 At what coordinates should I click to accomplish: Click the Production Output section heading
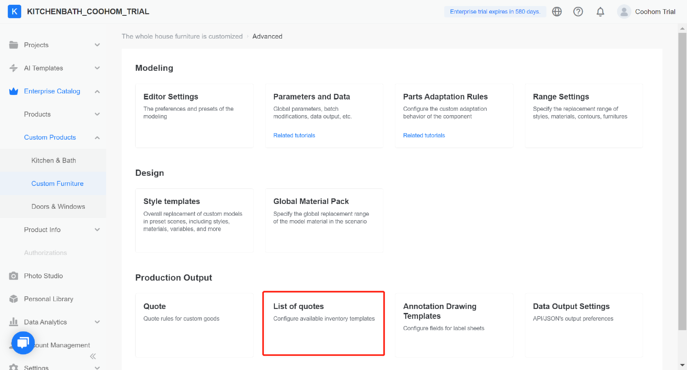(x=174, y=278)
